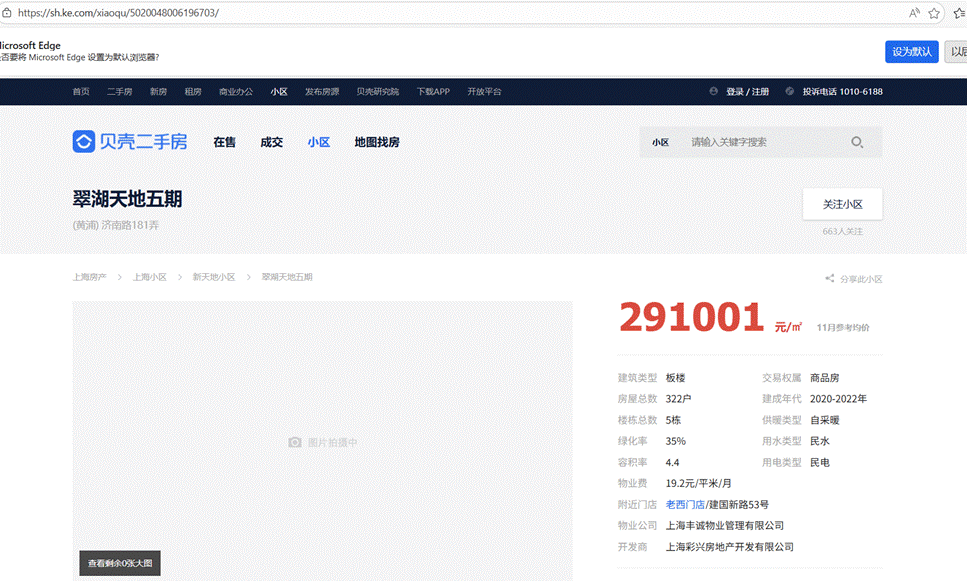Viewport: 967px width, 581px height.
Task: Open the 老西门店 store link
Action: point(685,504)
